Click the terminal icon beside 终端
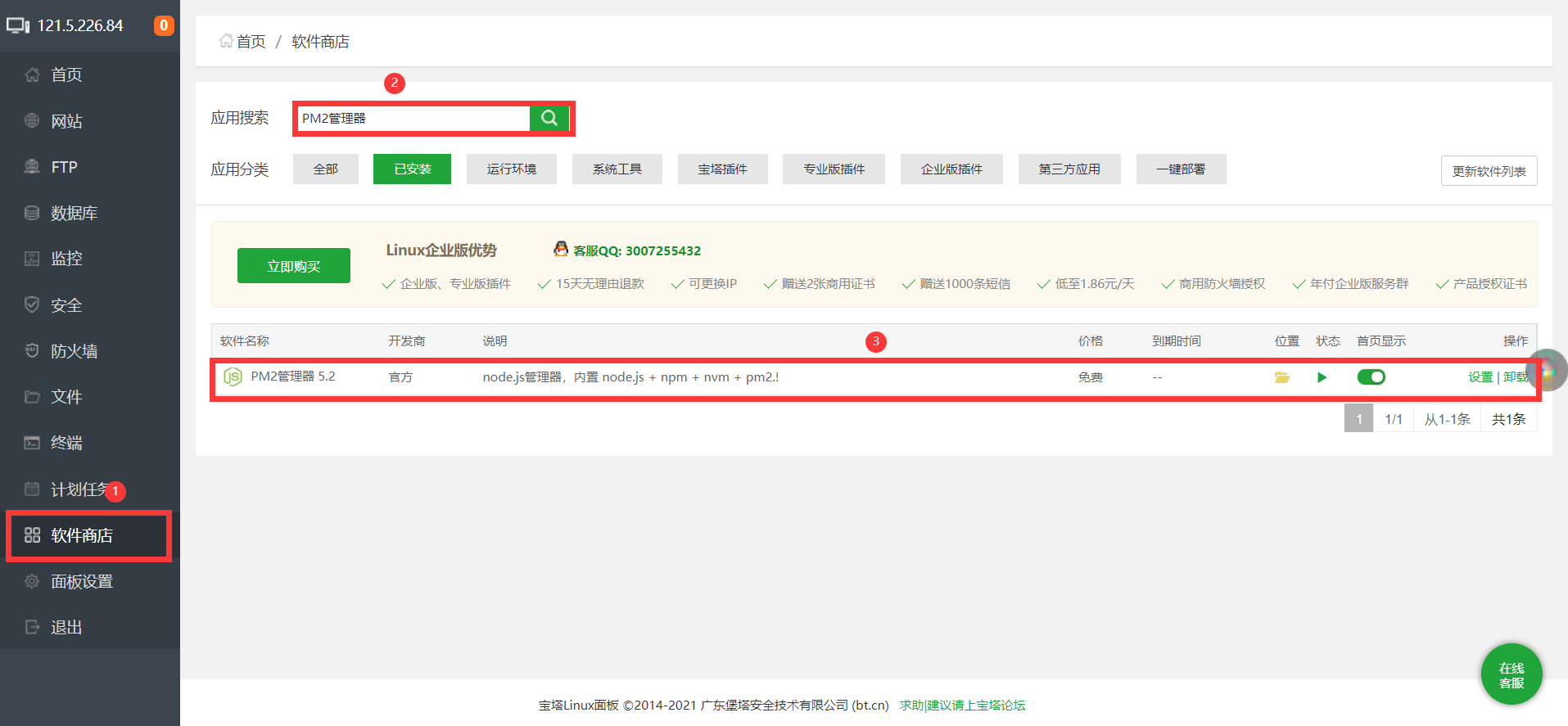The height and width of the screenshot is (726, 1568). click(x=32, y=443)
